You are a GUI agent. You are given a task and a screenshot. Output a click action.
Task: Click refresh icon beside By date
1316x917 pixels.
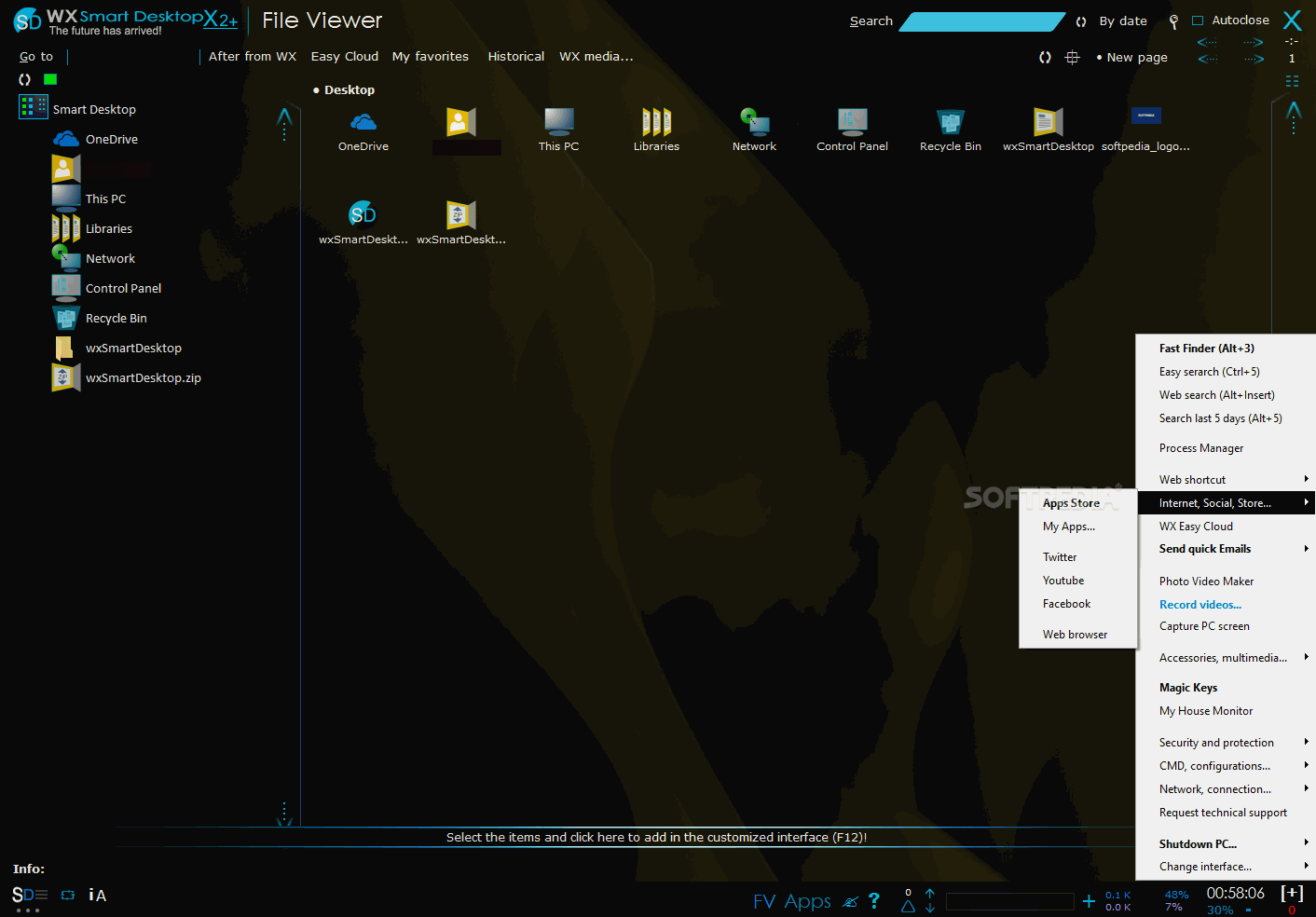[x=1081, y=21]
